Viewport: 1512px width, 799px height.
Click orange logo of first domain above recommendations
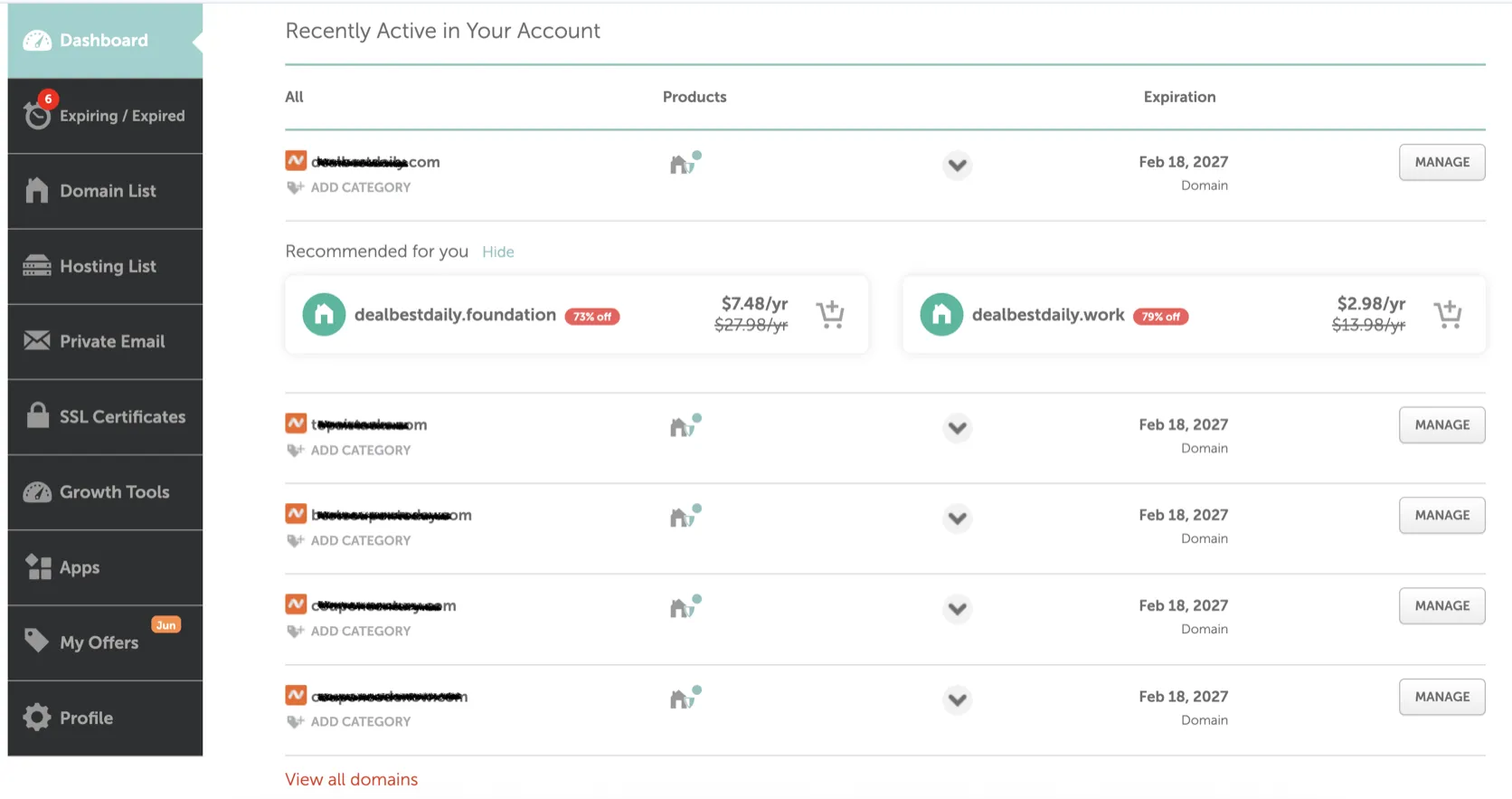coord(296,161)
